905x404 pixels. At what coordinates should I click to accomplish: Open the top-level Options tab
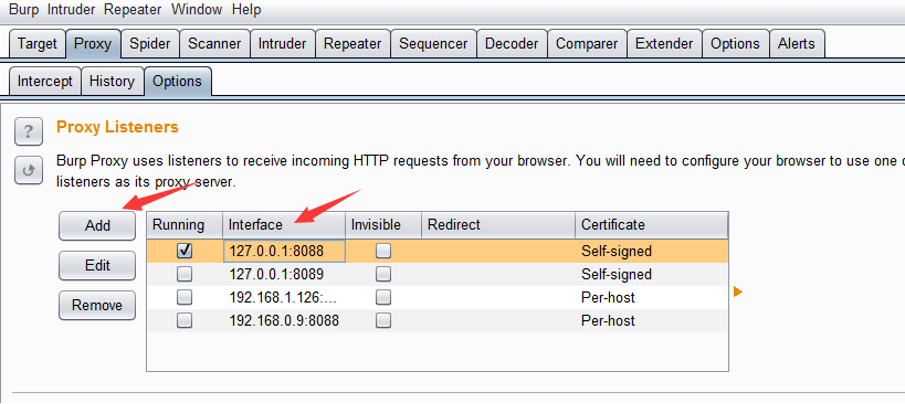click(735, 44)
